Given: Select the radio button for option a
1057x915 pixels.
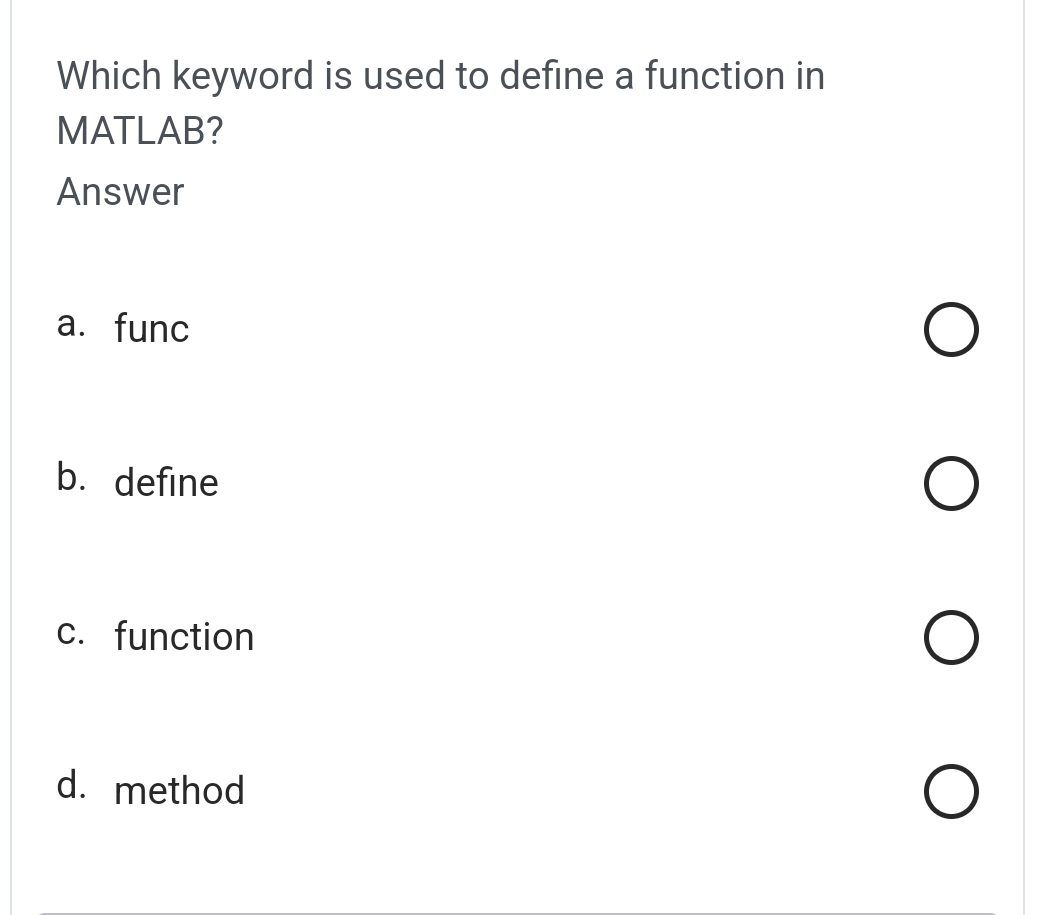Looking at the screenshot, I should pyautogui.click(x=950, y=329).
